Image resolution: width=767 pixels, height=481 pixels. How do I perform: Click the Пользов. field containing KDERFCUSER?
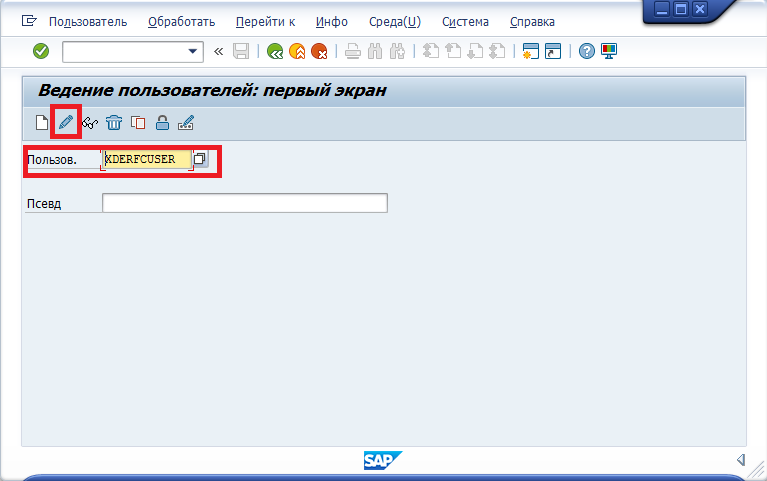click(x=146, y=159)
